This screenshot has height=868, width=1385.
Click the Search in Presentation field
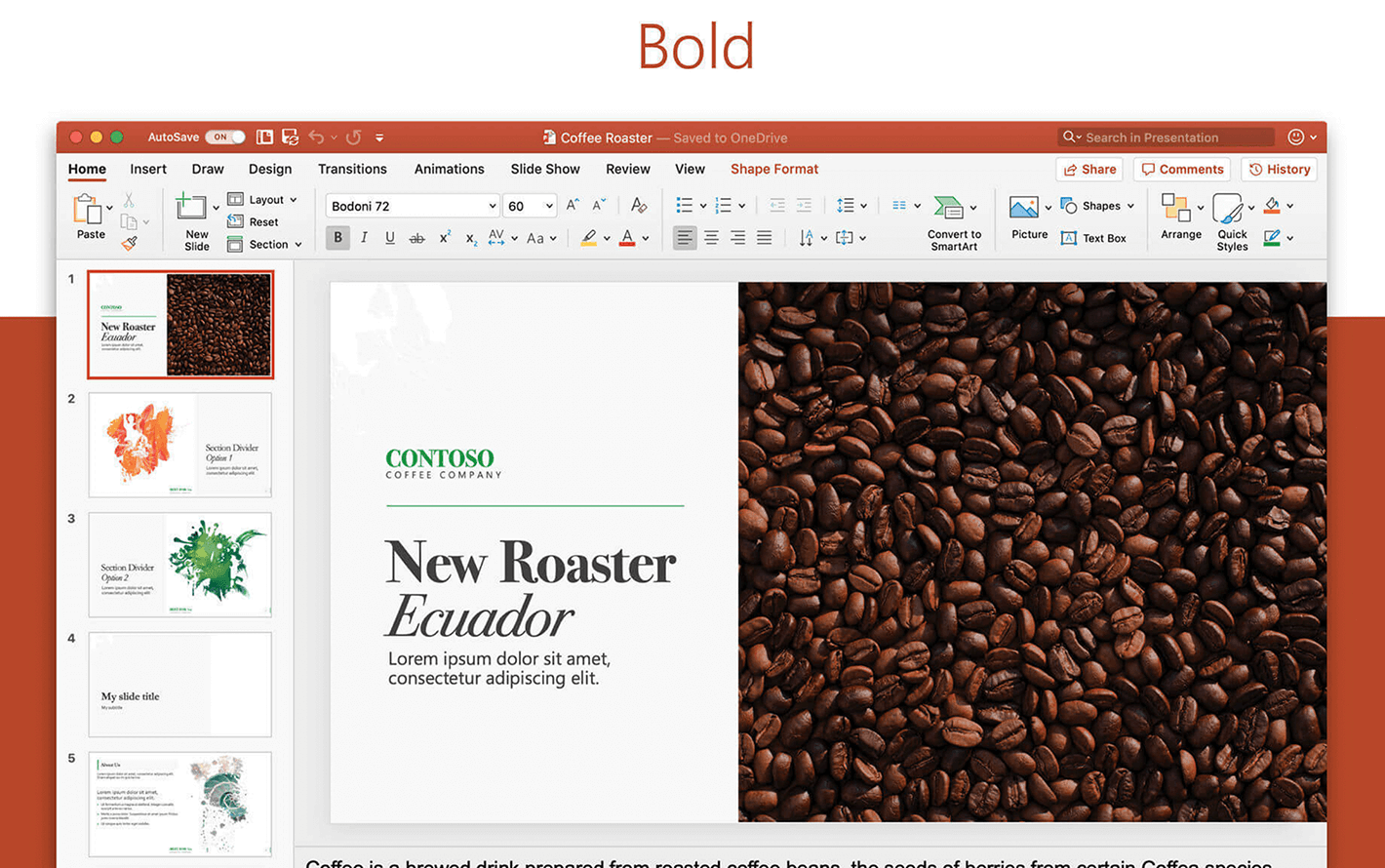pyautogui.click(x=1167, y=138)
